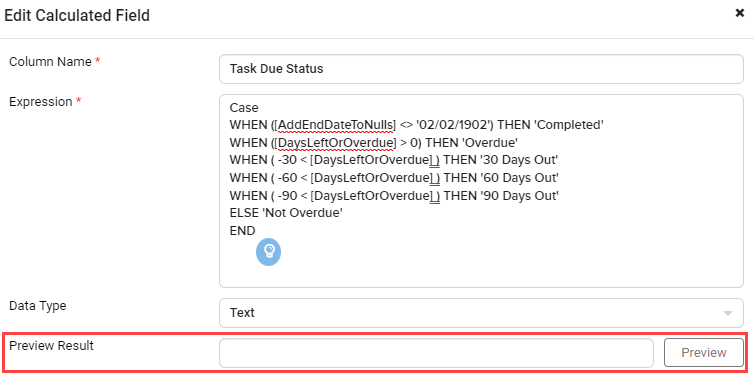Close the Edit Calculated Field dialog
Image resolution: width=754 pixels, height=384 pixels.
click(740, 13)
